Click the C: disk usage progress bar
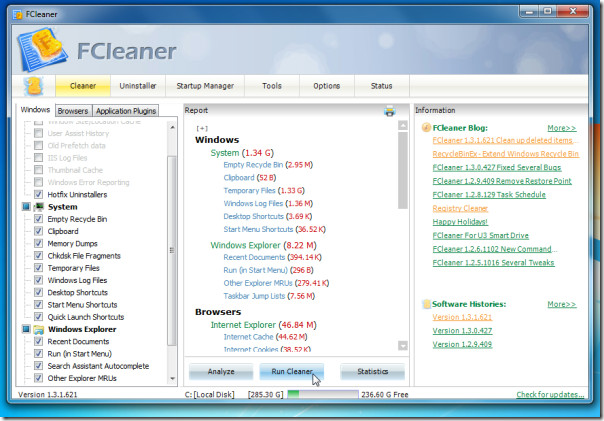Image resolution: width=604 pixels, height=421 pixels. tap(323, 394)
